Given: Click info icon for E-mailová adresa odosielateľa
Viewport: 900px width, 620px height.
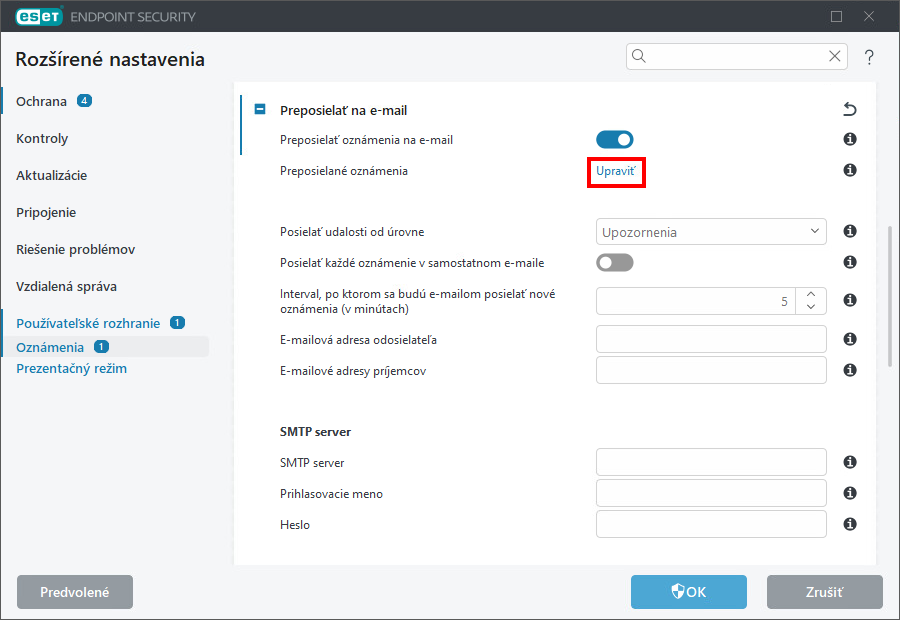Looking at the screenshot, I should (x=849, y=339).
